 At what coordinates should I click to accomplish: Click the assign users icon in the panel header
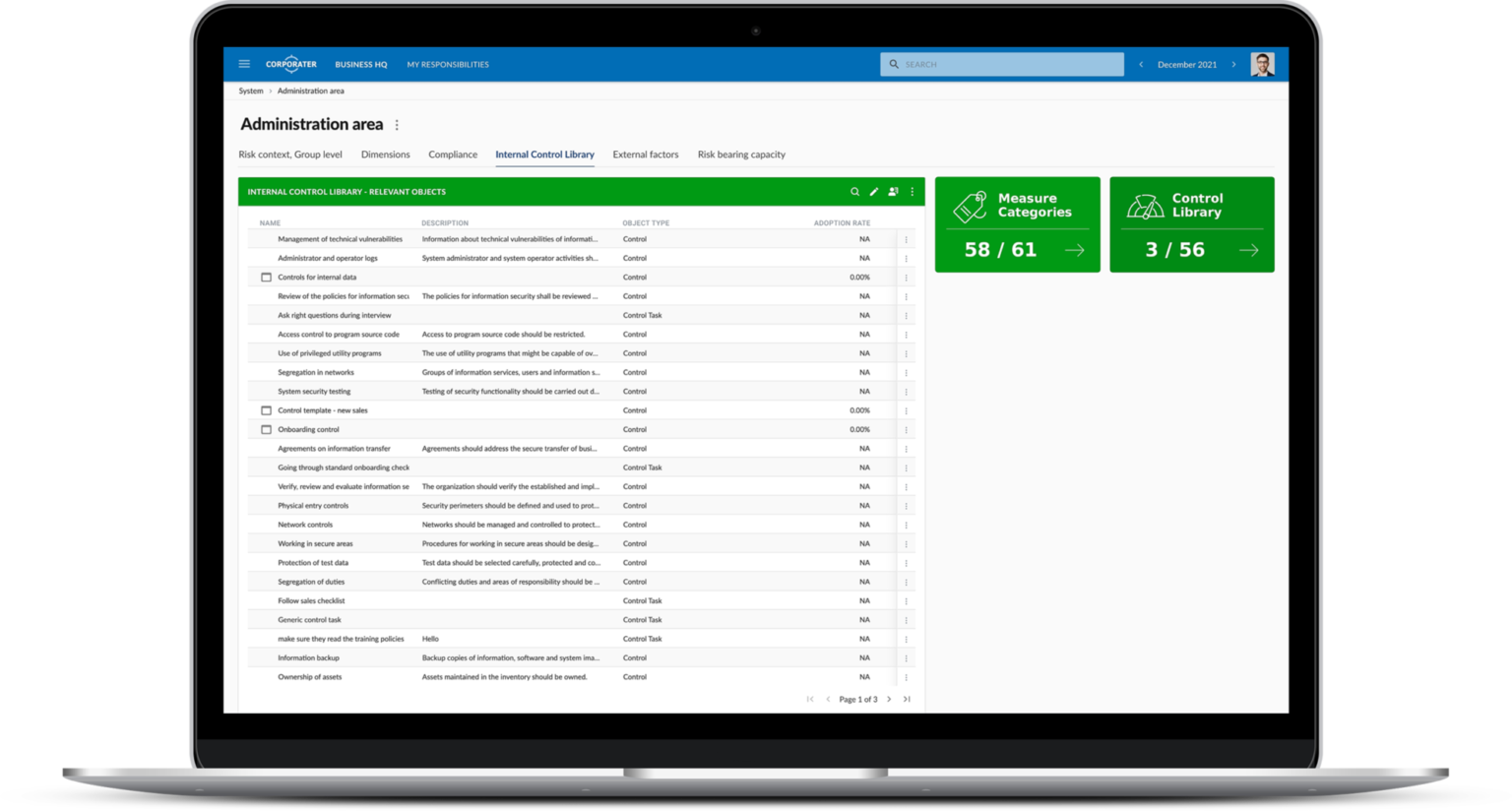click(893, 192)
